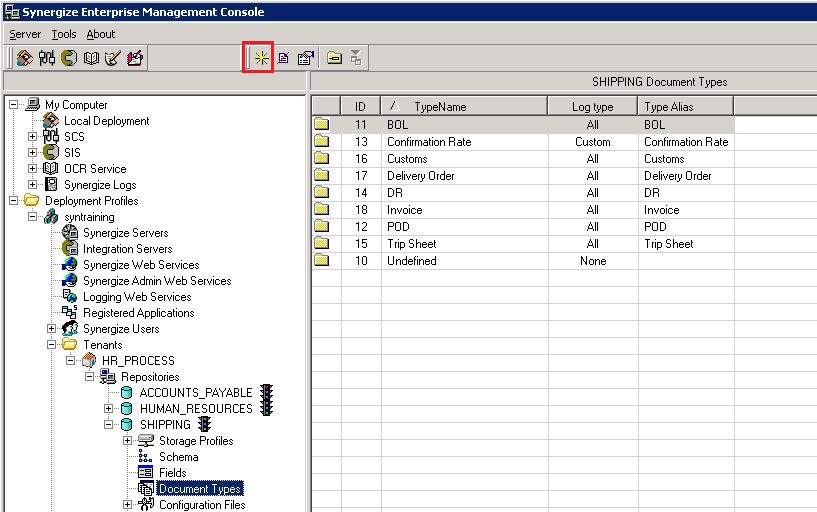Expand the SIS tree node
This screenshot has height=512, width=817.
[x=32, y=153]
